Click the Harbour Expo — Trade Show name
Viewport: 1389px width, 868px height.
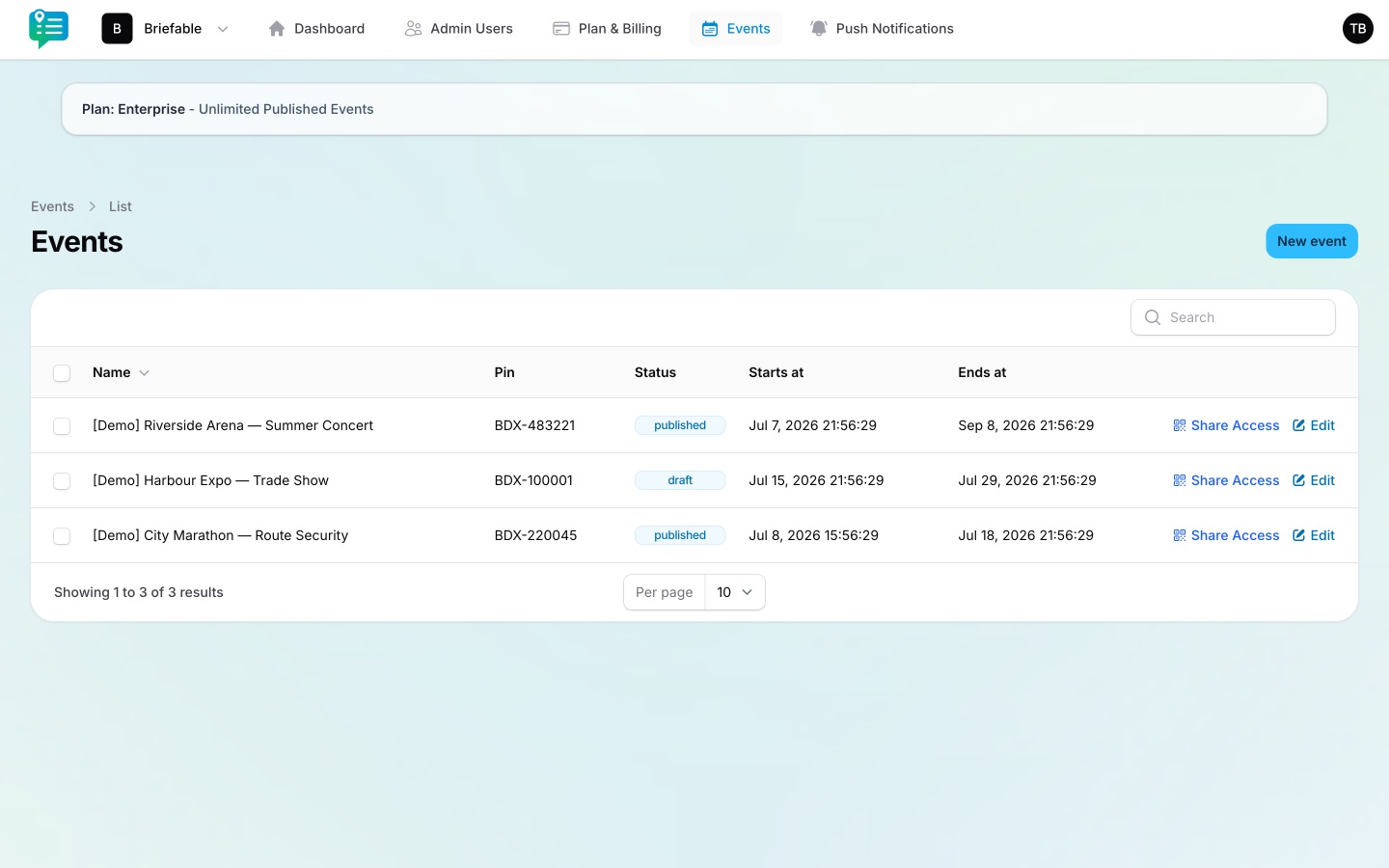(x=210, y=480)
